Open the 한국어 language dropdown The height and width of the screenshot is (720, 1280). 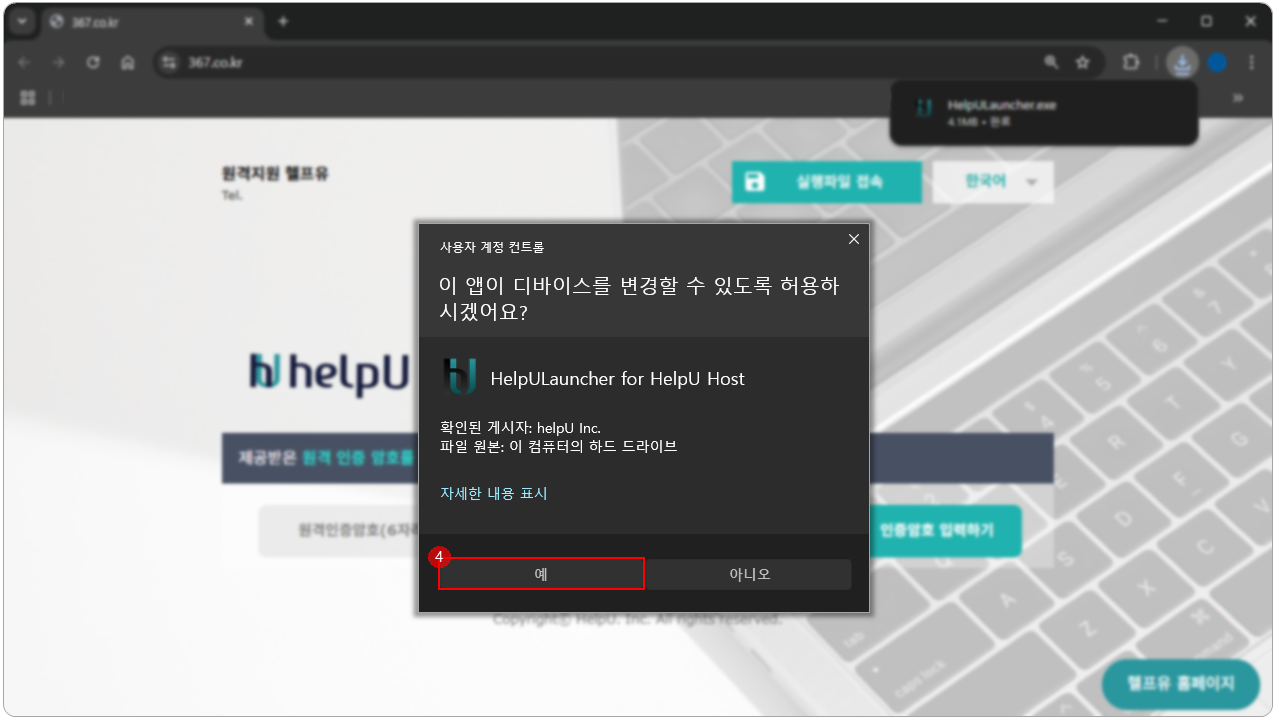click(993, 182)
